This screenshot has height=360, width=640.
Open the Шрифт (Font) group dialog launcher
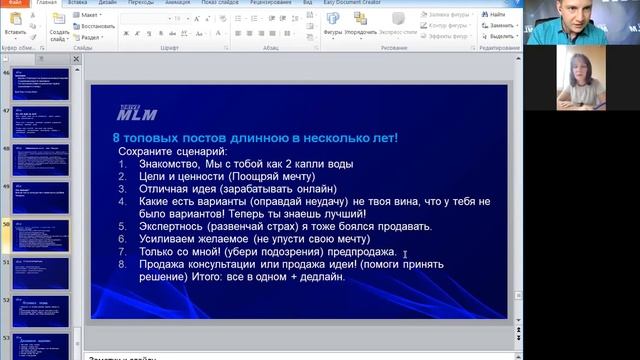[x=226, y=48]
